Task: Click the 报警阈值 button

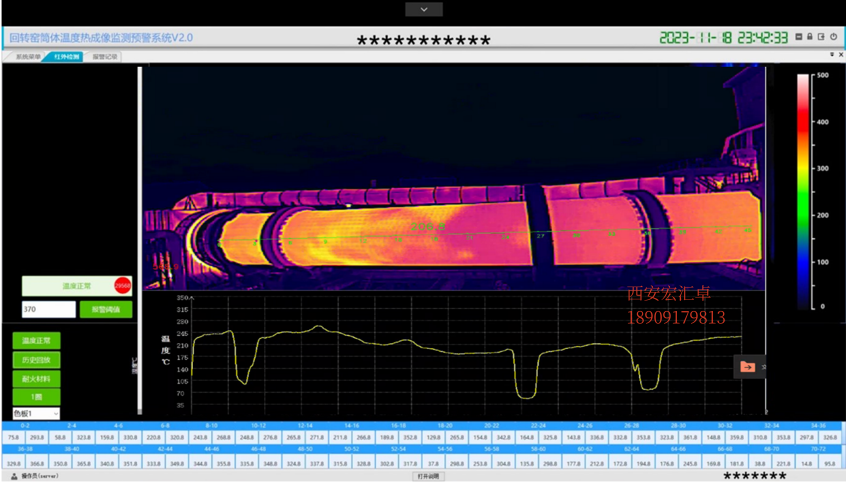Action: tap(106, 309)
